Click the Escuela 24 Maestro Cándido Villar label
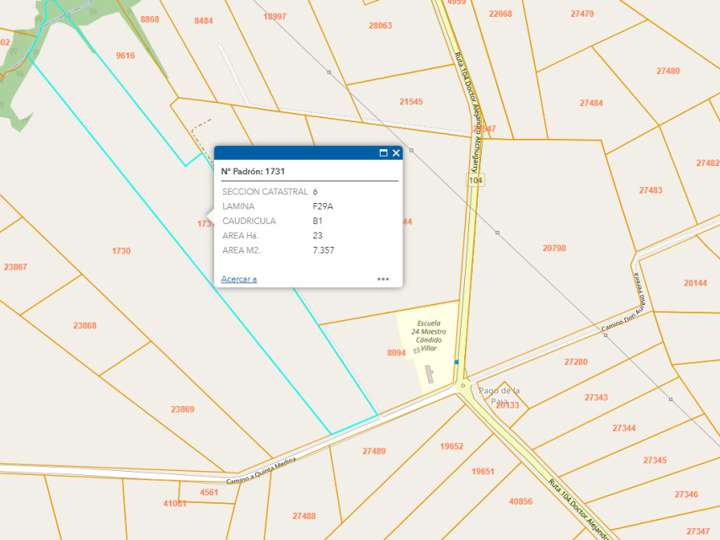This screenshot has height=540, width=720. (x=428, y=336)
